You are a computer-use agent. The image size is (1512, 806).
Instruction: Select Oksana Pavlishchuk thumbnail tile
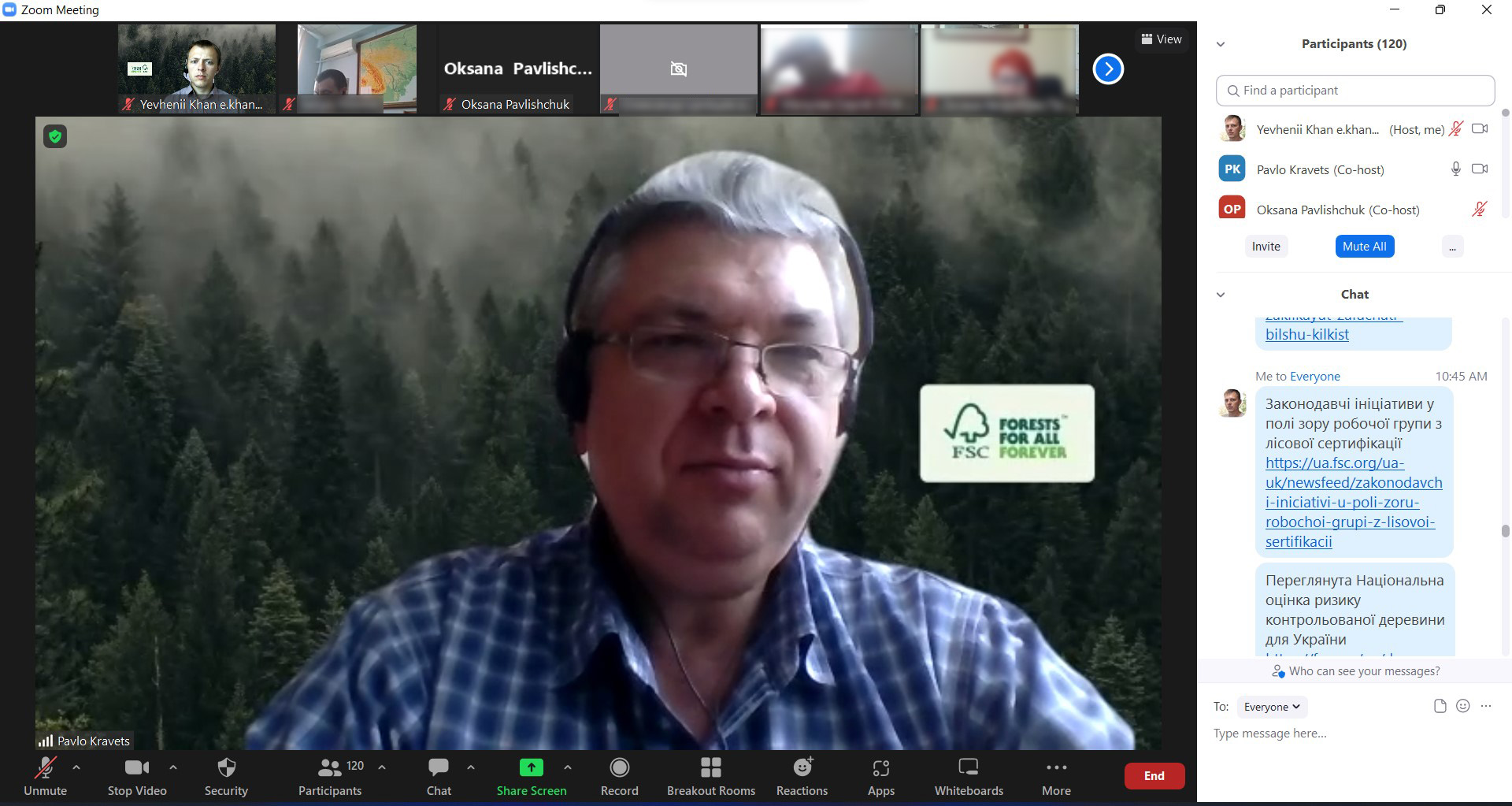click(517, 69)
